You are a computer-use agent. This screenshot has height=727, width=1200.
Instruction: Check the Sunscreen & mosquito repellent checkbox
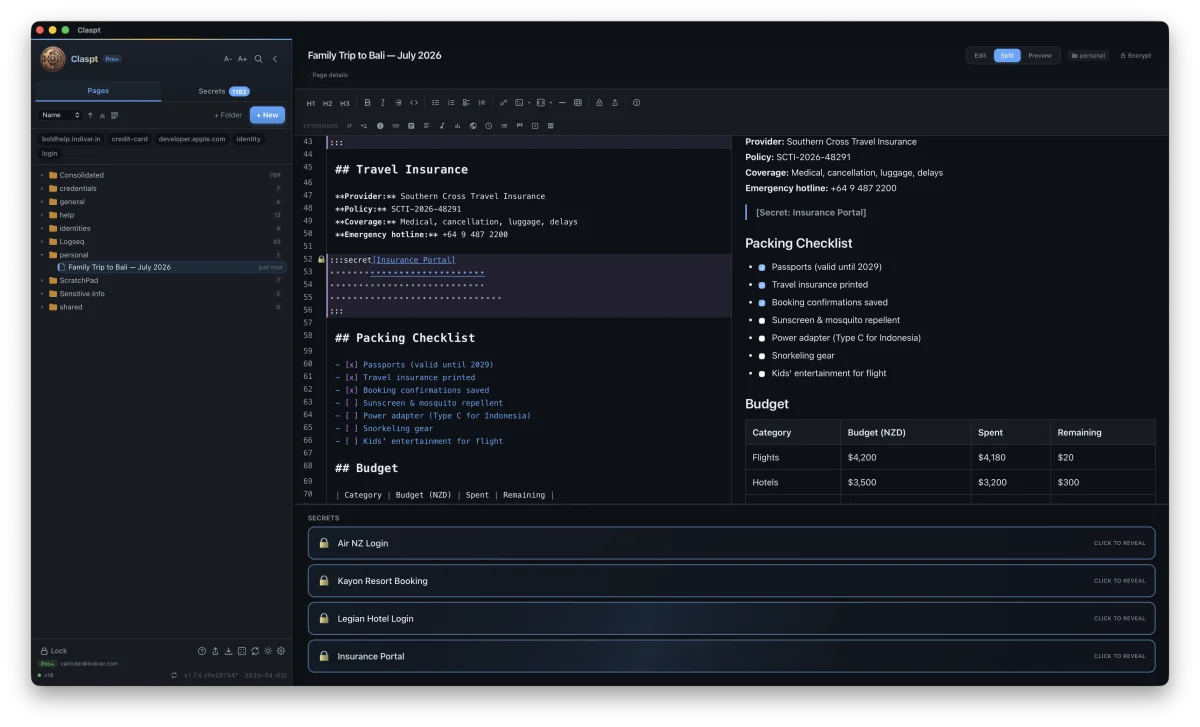click(761, 320)
